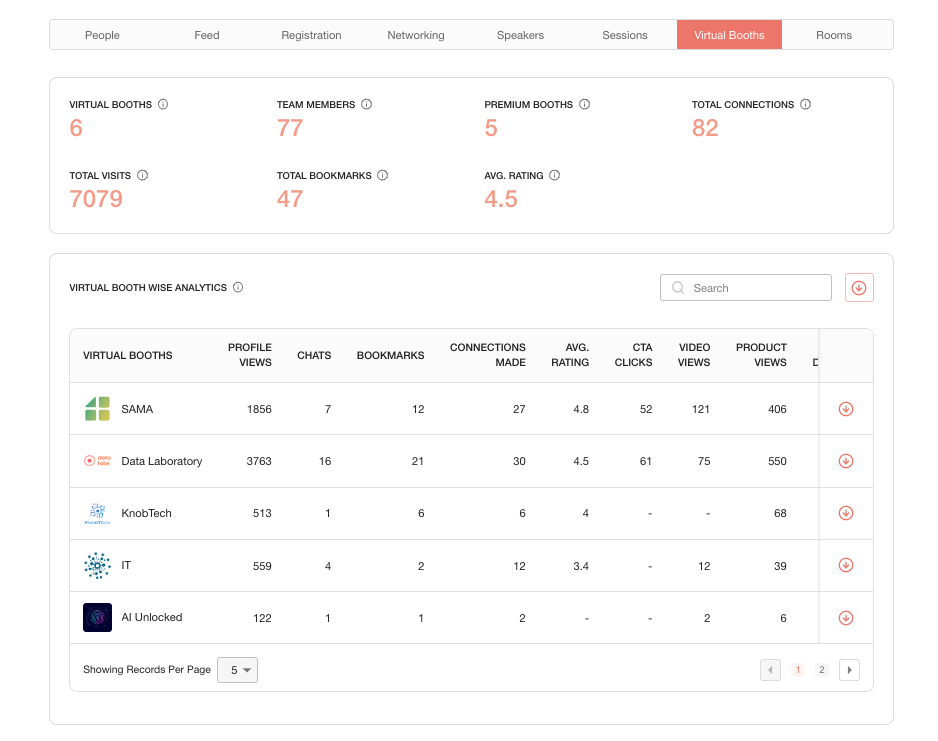938x741 pixels.
Task: Click SAMA's product views value 406
Action: pyautogui.click(x=777, y=409)
